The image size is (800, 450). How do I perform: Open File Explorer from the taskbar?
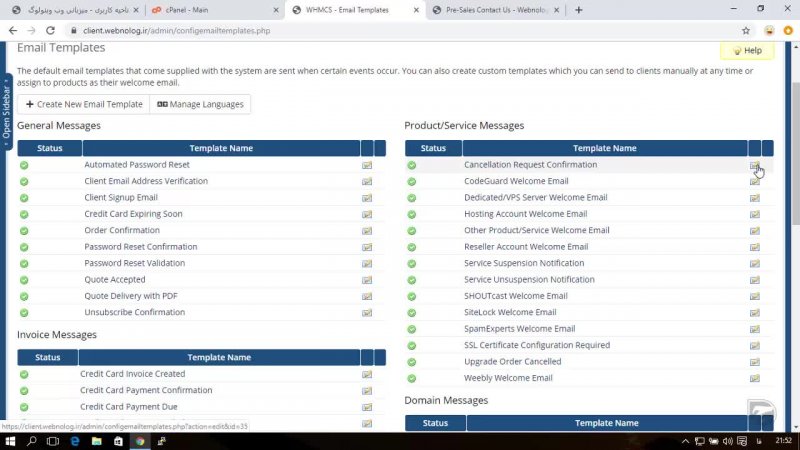coord(96,441)
